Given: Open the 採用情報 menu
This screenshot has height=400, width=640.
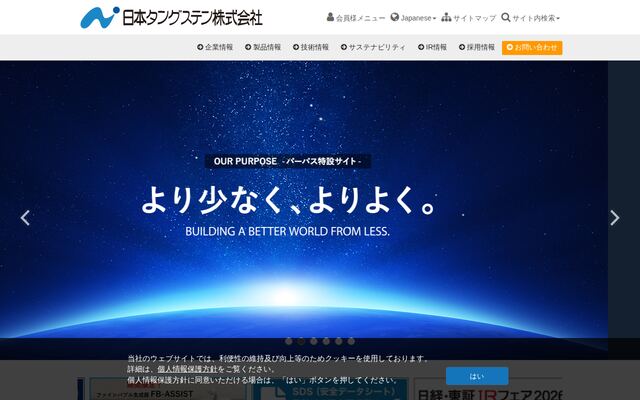Looking at the screenshot, I should [477, 47].
